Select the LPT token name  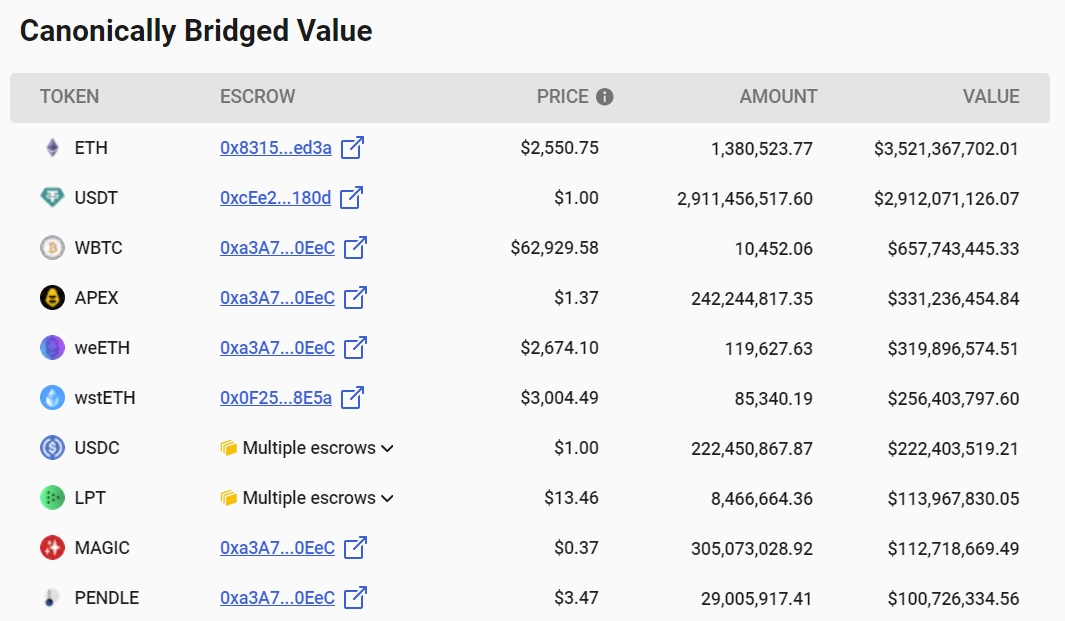pos(90,498)
